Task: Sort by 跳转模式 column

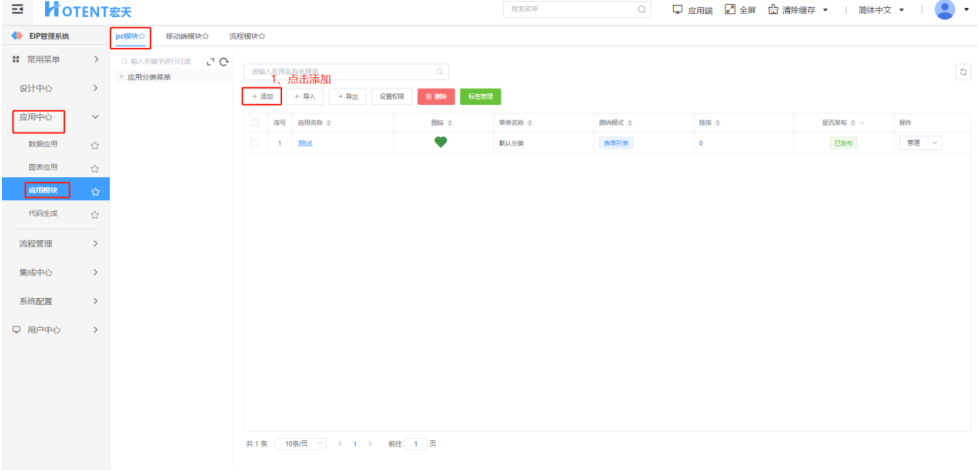Action: click(x=630, y=123)
